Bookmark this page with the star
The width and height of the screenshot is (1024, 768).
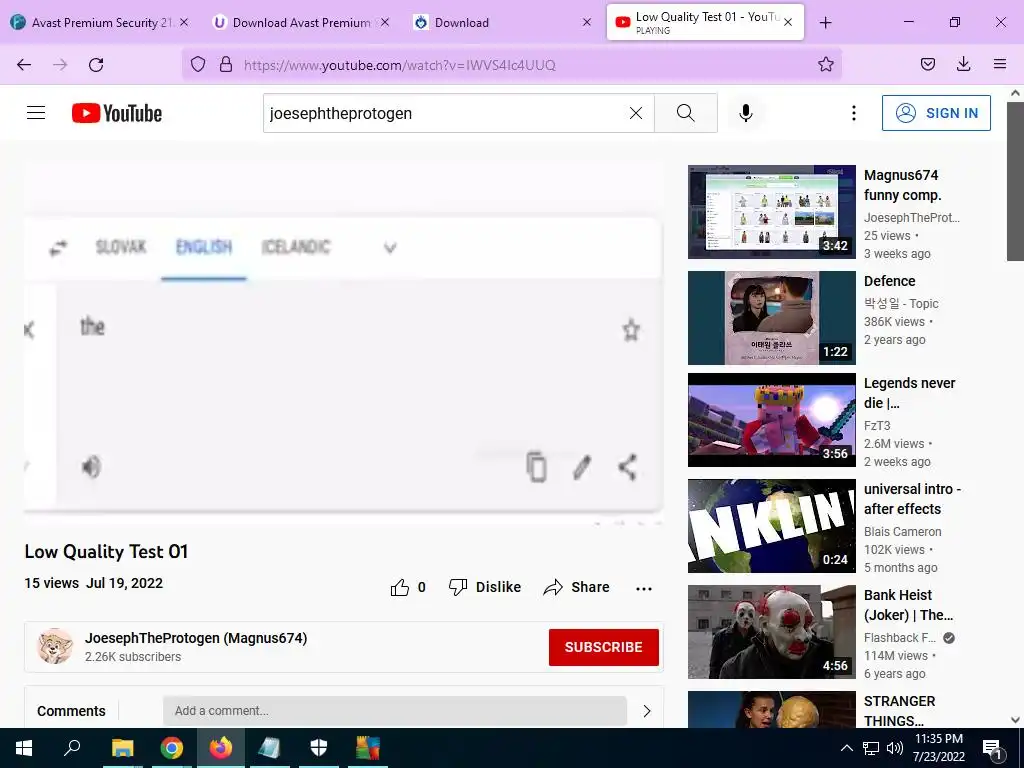tap(825, 64)
